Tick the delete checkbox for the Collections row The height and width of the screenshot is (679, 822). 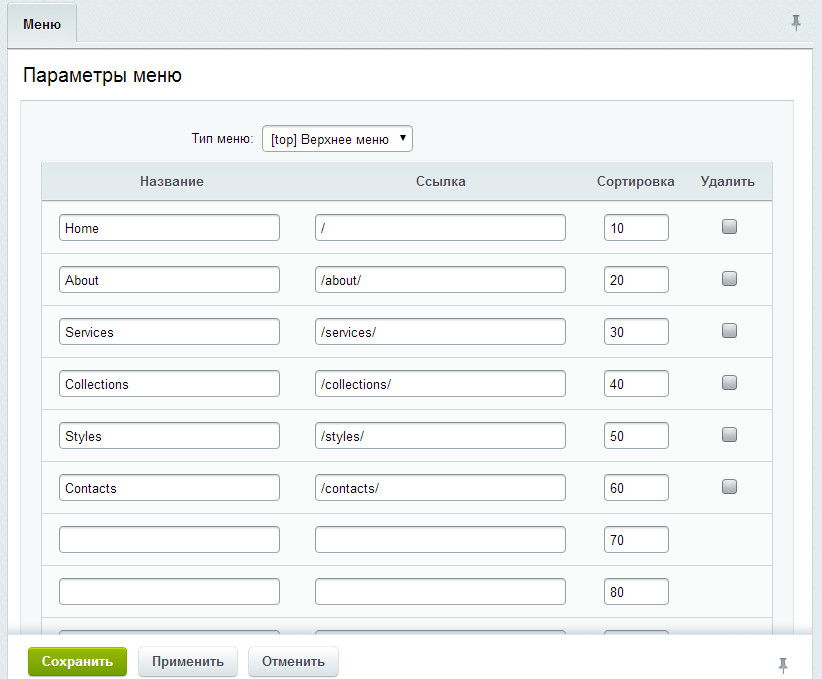click(x=729, y=382)
